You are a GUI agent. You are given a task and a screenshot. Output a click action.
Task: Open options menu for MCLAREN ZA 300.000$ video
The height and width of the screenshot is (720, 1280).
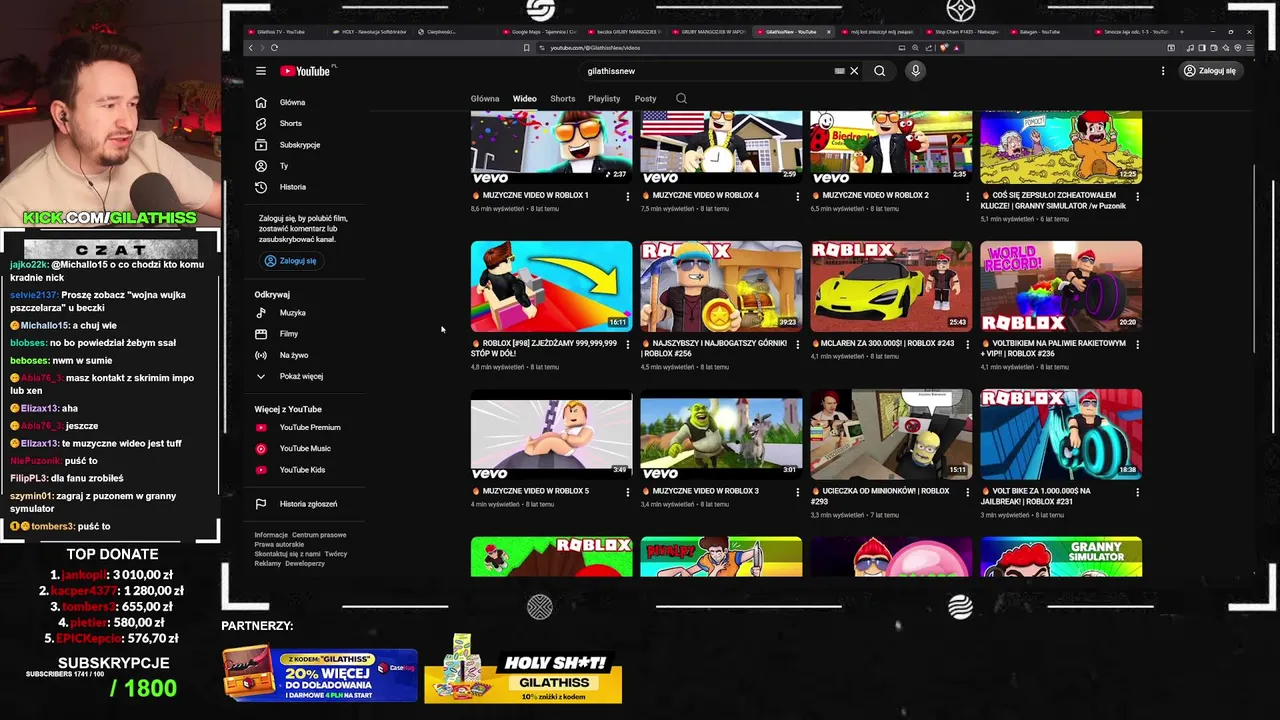coord(967,345)
